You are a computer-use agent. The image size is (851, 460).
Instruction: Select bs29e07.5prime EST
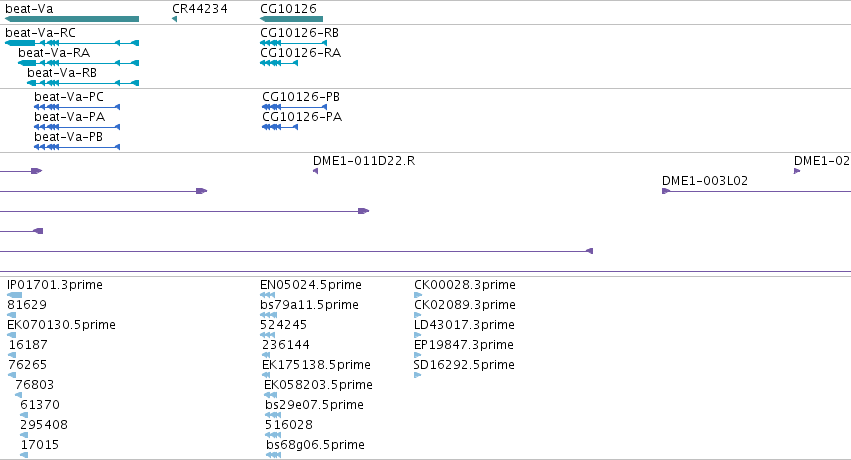pos(273,415)
